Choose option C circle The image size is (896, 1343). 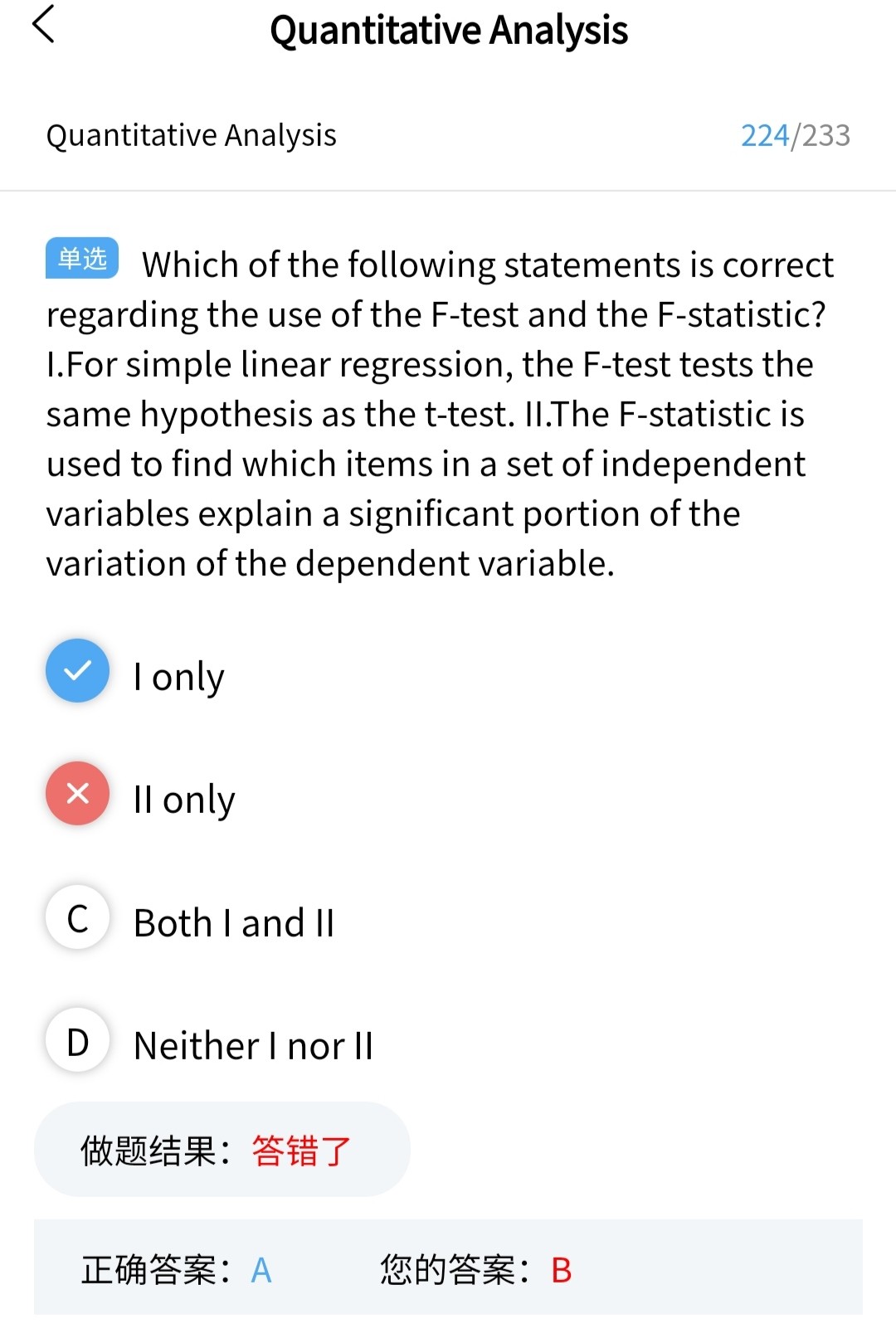[x=77, y=917]
